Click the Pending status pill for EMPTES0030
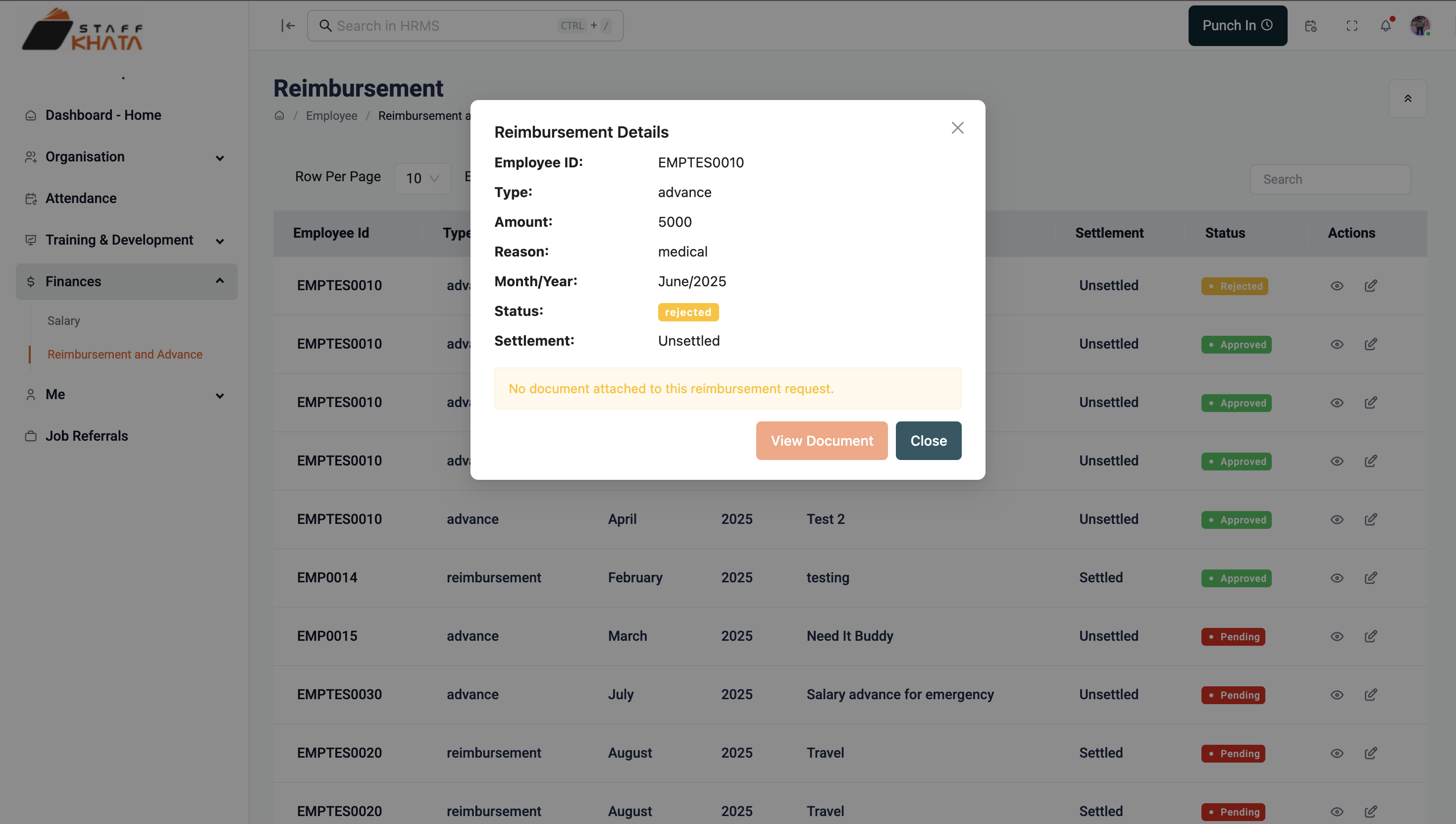This screenshot has height=824, width=1456. click(1233, 695)
